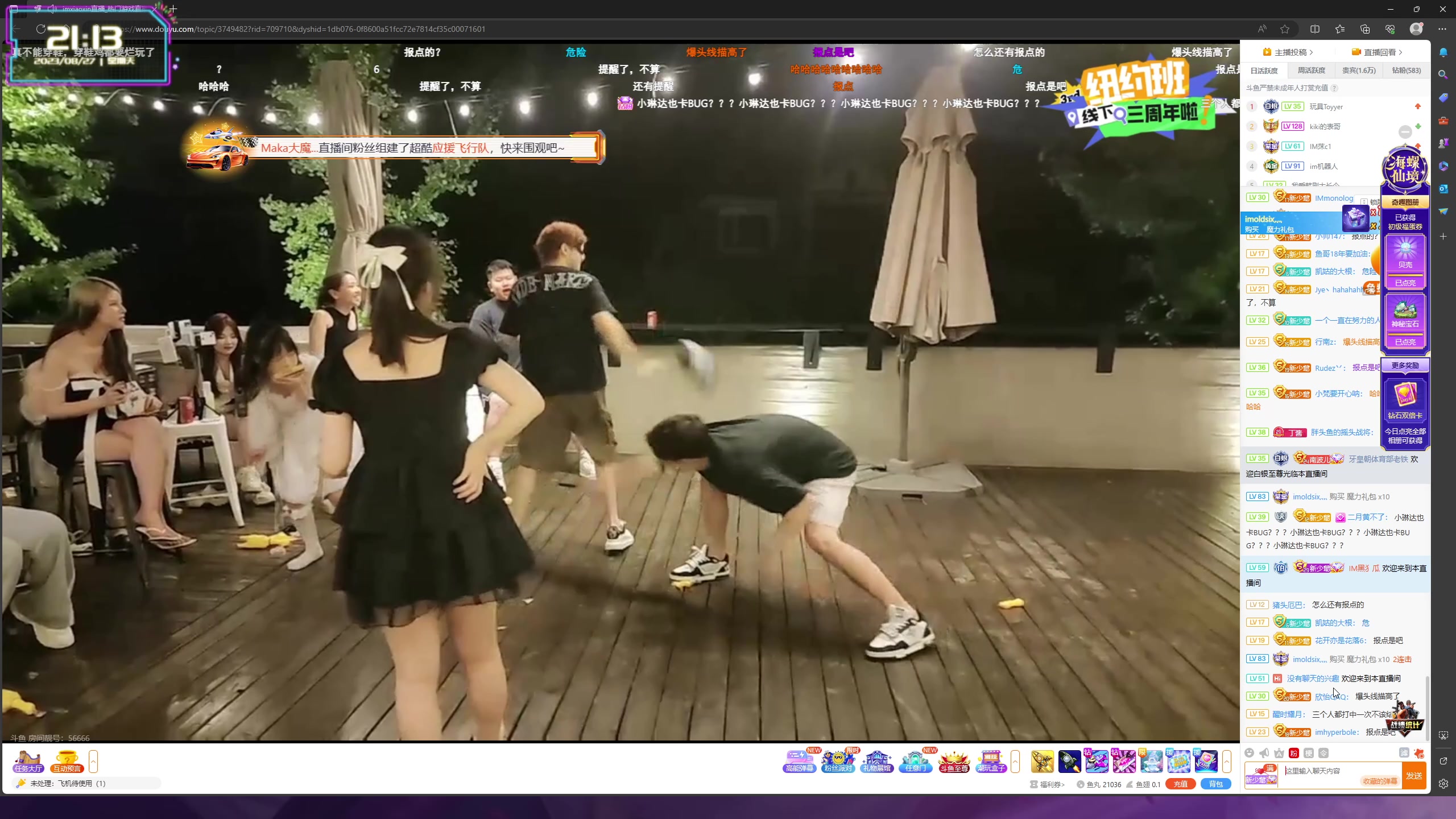Open the 斗鱼至尊 crown icon
This screenshot has height=819, width=1456.
click(x=954, y=761)
